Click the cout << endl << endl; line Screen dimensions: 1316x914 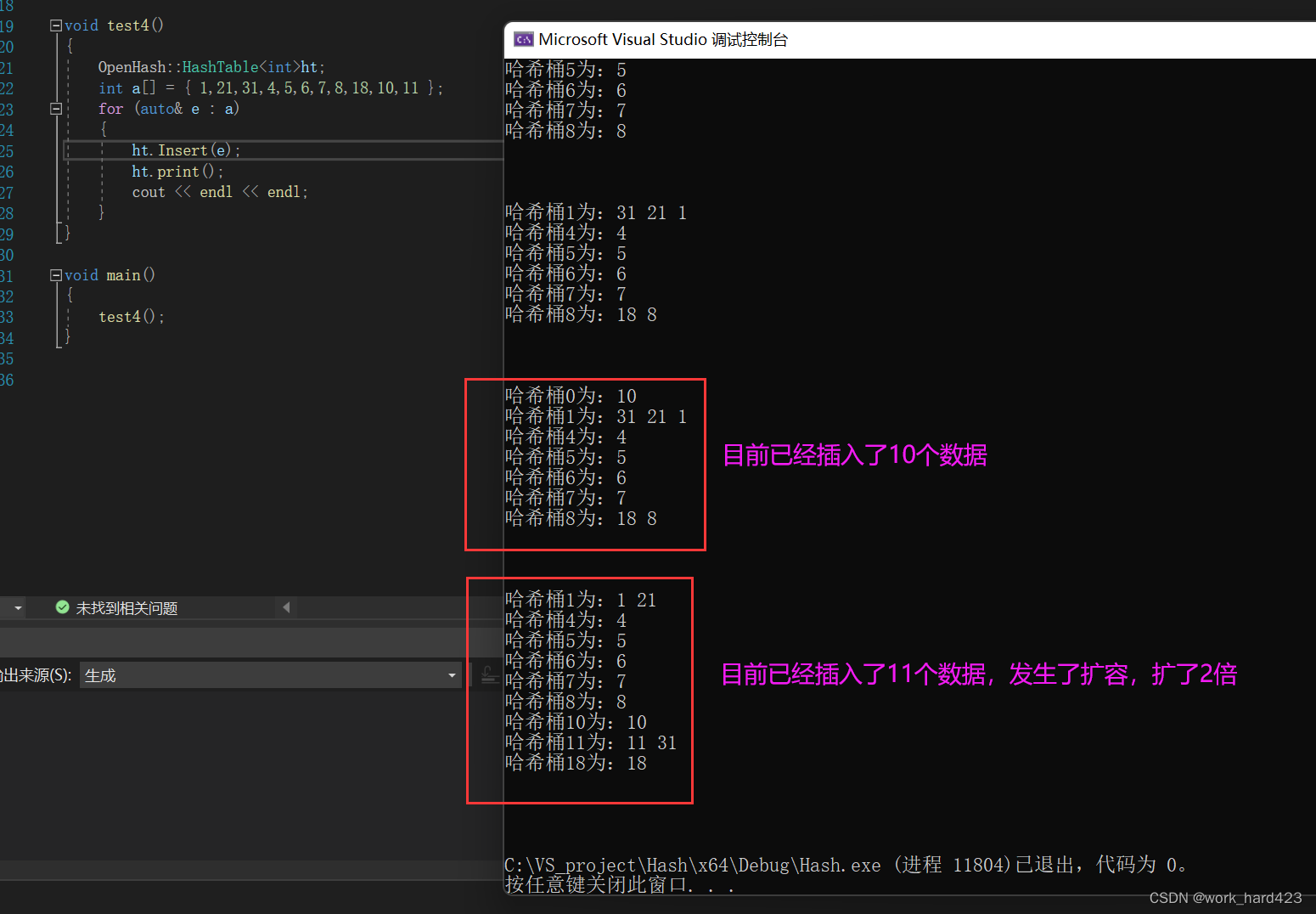(220, 192)
